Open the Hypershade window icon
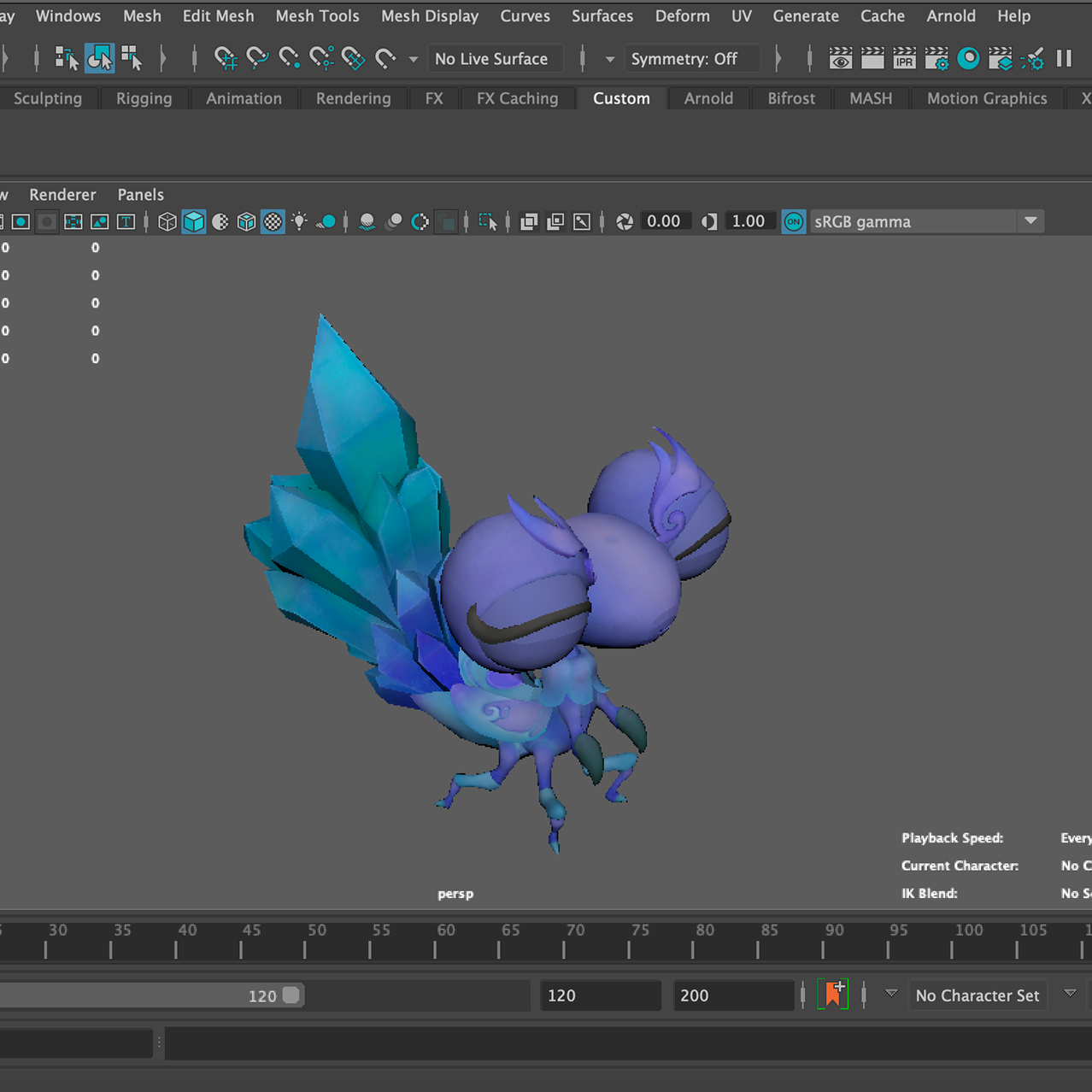Screen dimensions: 1092x1092 pos(968,58)
